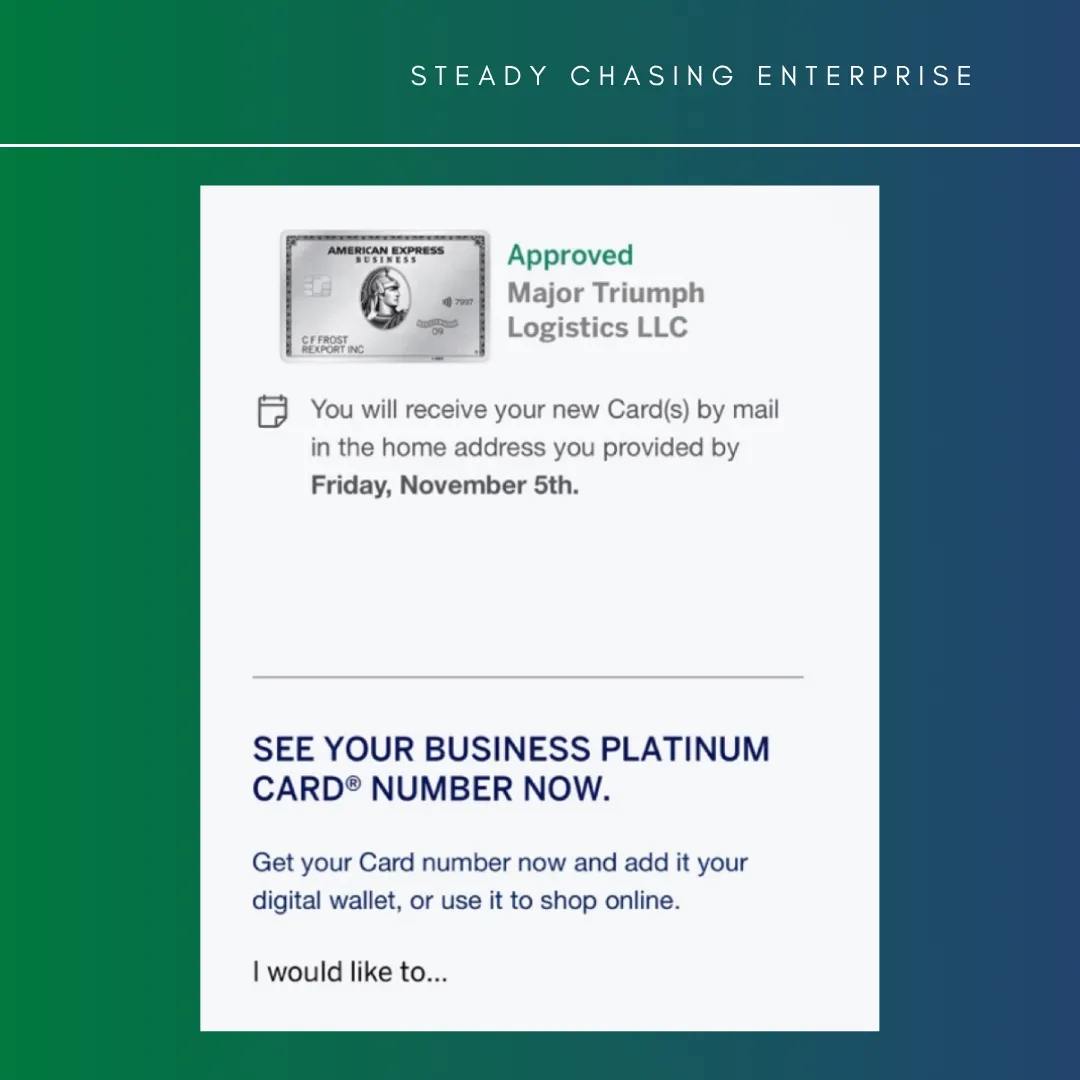Click the See Your Business Platinum heading

point(511,749)
